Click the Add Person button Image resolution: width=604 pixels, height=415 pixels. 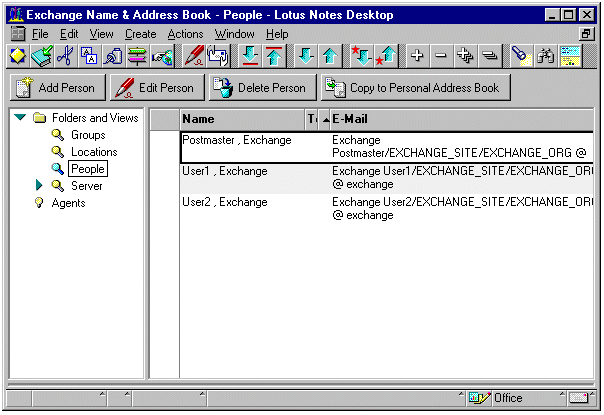57,88
